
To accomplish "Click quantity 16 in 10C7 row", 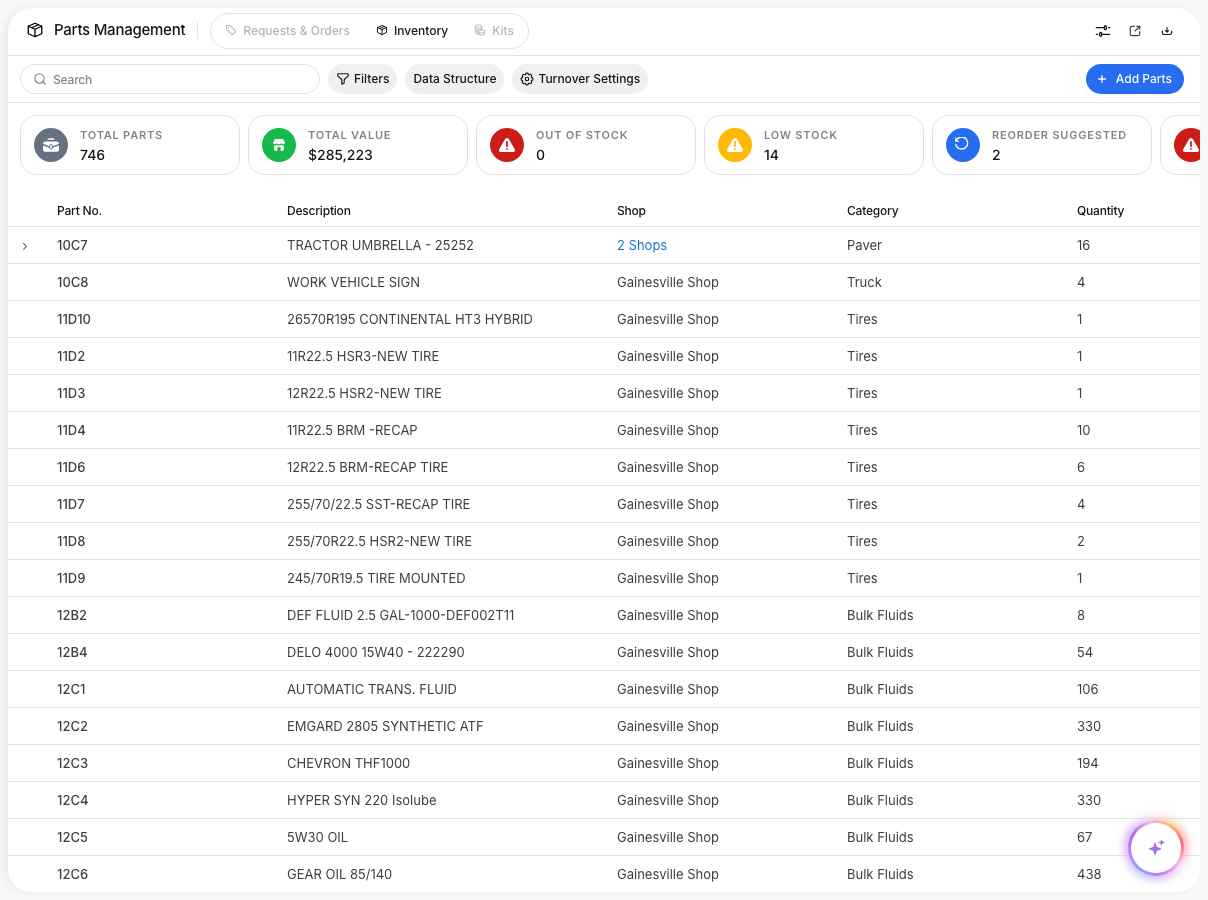I will tap(1084, 245).
